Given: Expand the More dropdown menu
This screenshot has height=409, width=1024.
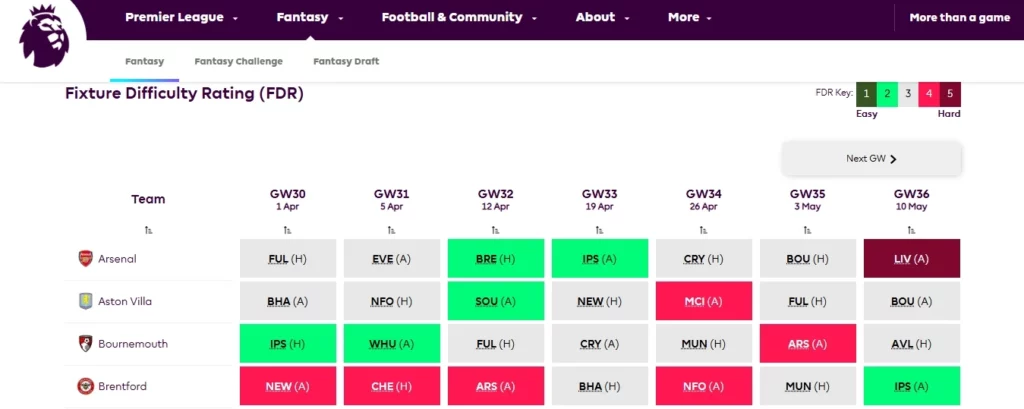Looking at the screenshot, I should [x=690, y=18].
